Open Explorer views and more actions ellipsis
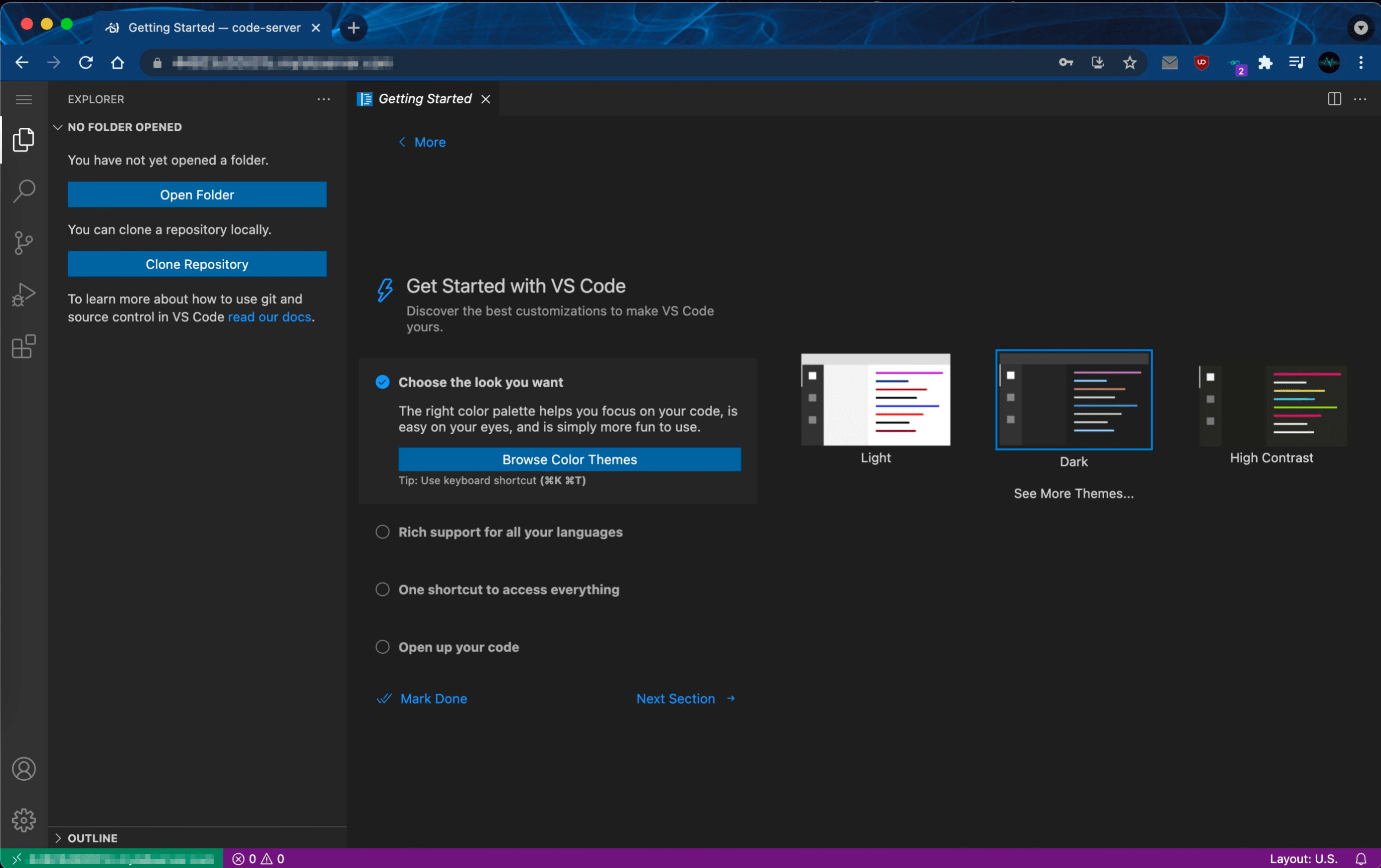 (x=324, y=99)
